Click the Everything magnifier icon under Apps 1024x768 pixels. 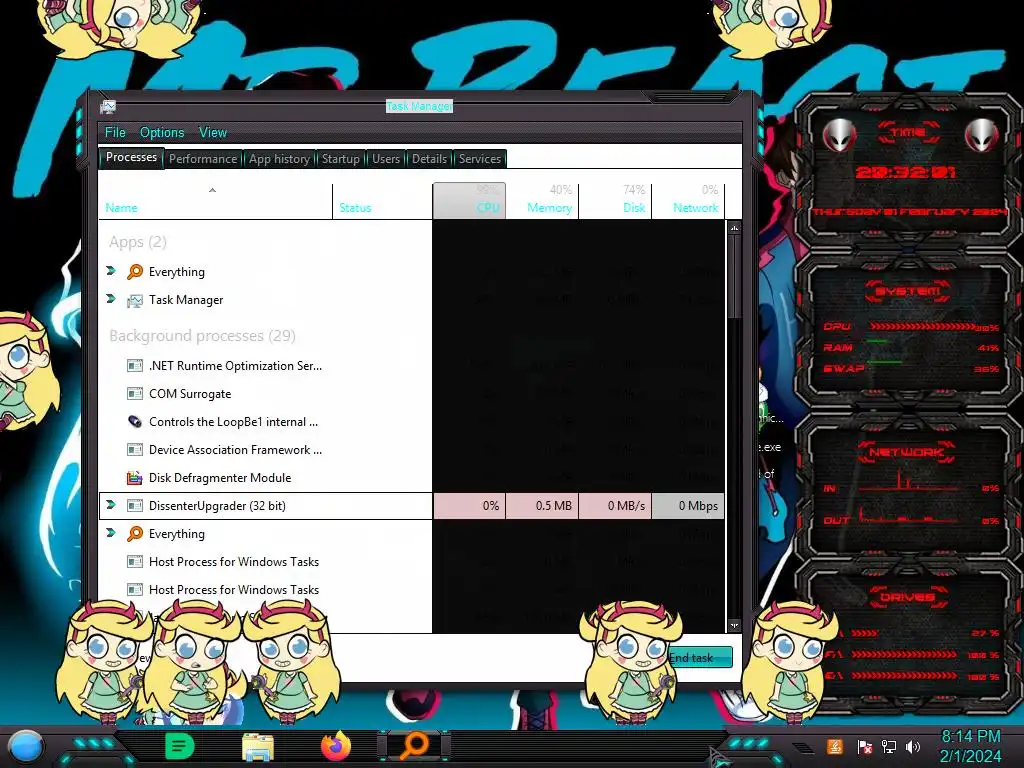135,272
